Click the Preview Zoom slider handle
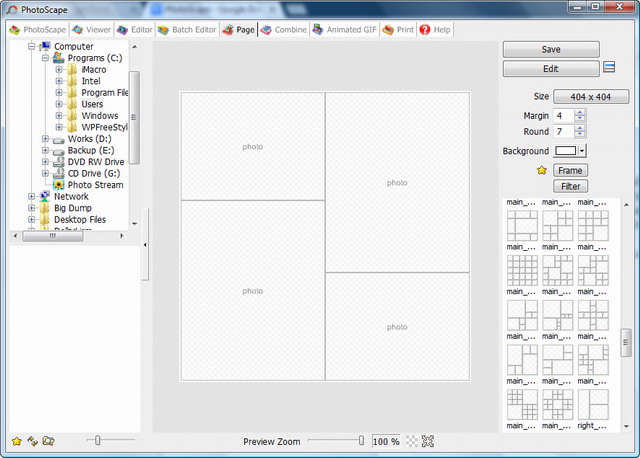 361,440
